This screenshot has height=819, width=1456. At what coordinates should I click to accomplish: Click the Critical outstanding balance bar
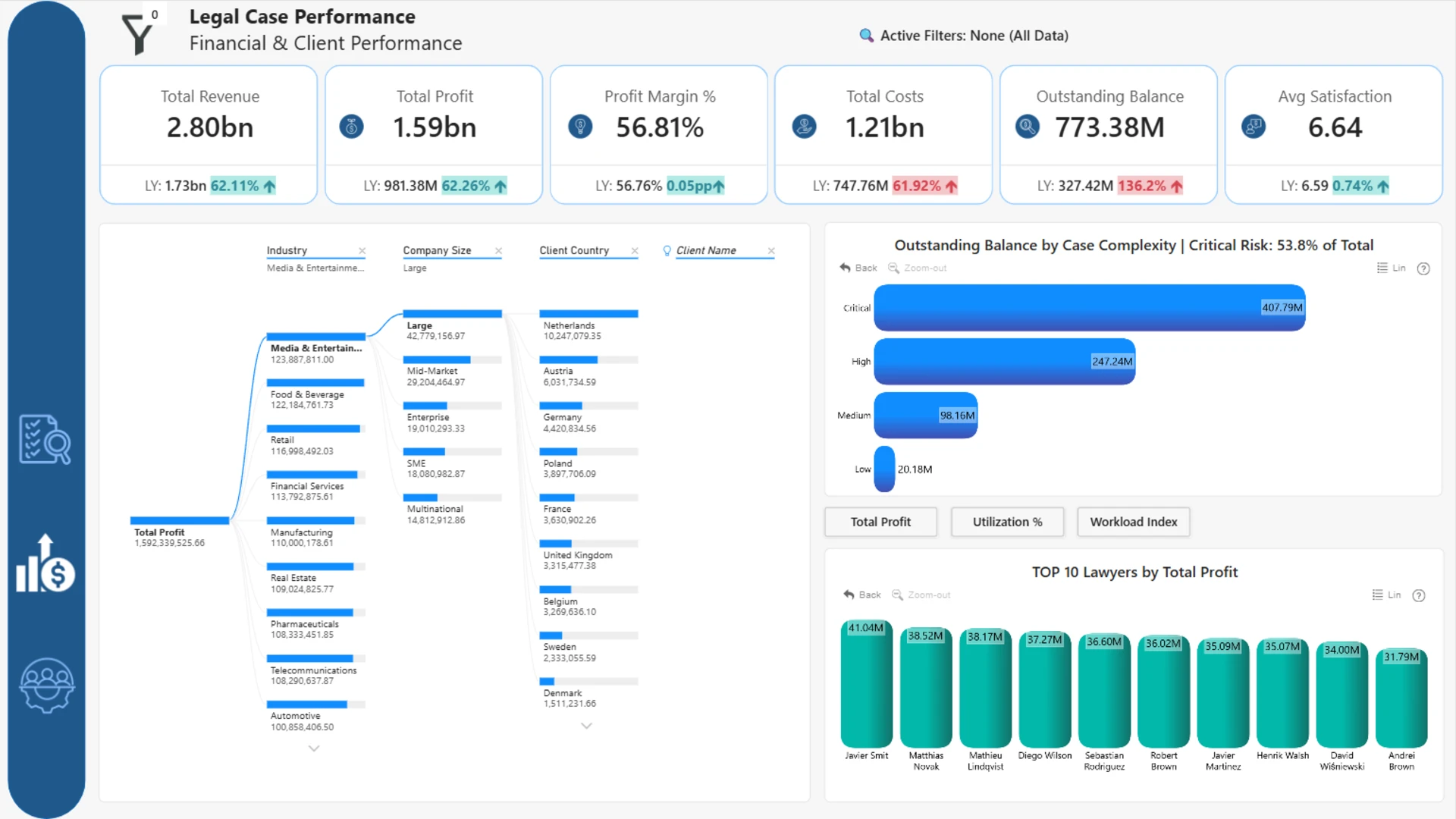coord(1090,308)
